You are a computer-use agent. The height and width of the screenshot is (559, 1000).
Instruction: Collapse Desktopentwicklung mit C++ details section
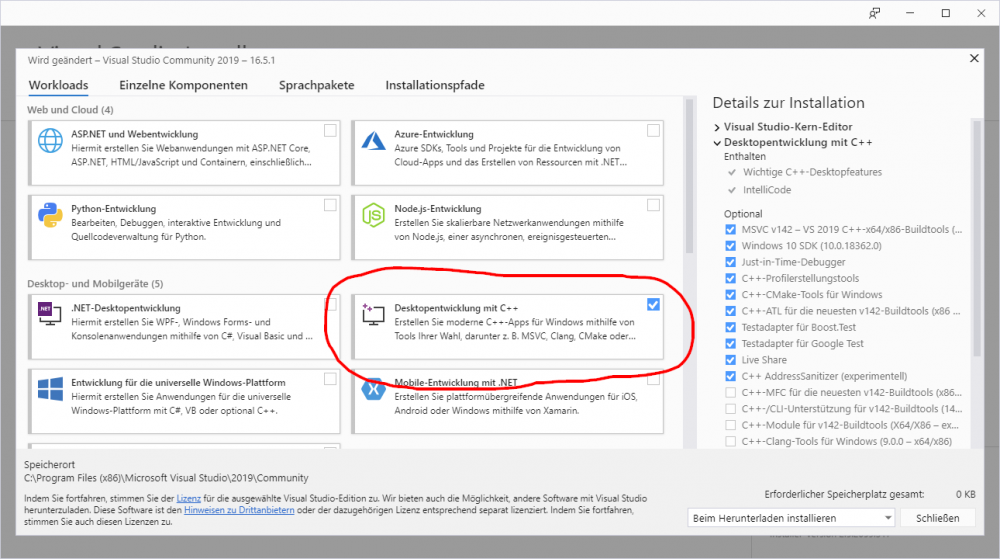[717, 143]
